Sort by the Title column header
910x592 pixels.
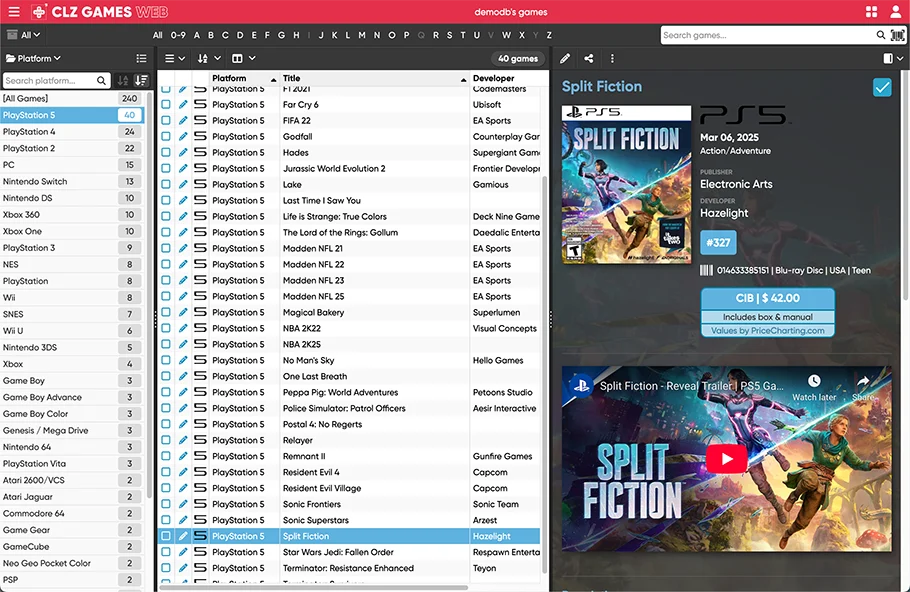point(374,78)
